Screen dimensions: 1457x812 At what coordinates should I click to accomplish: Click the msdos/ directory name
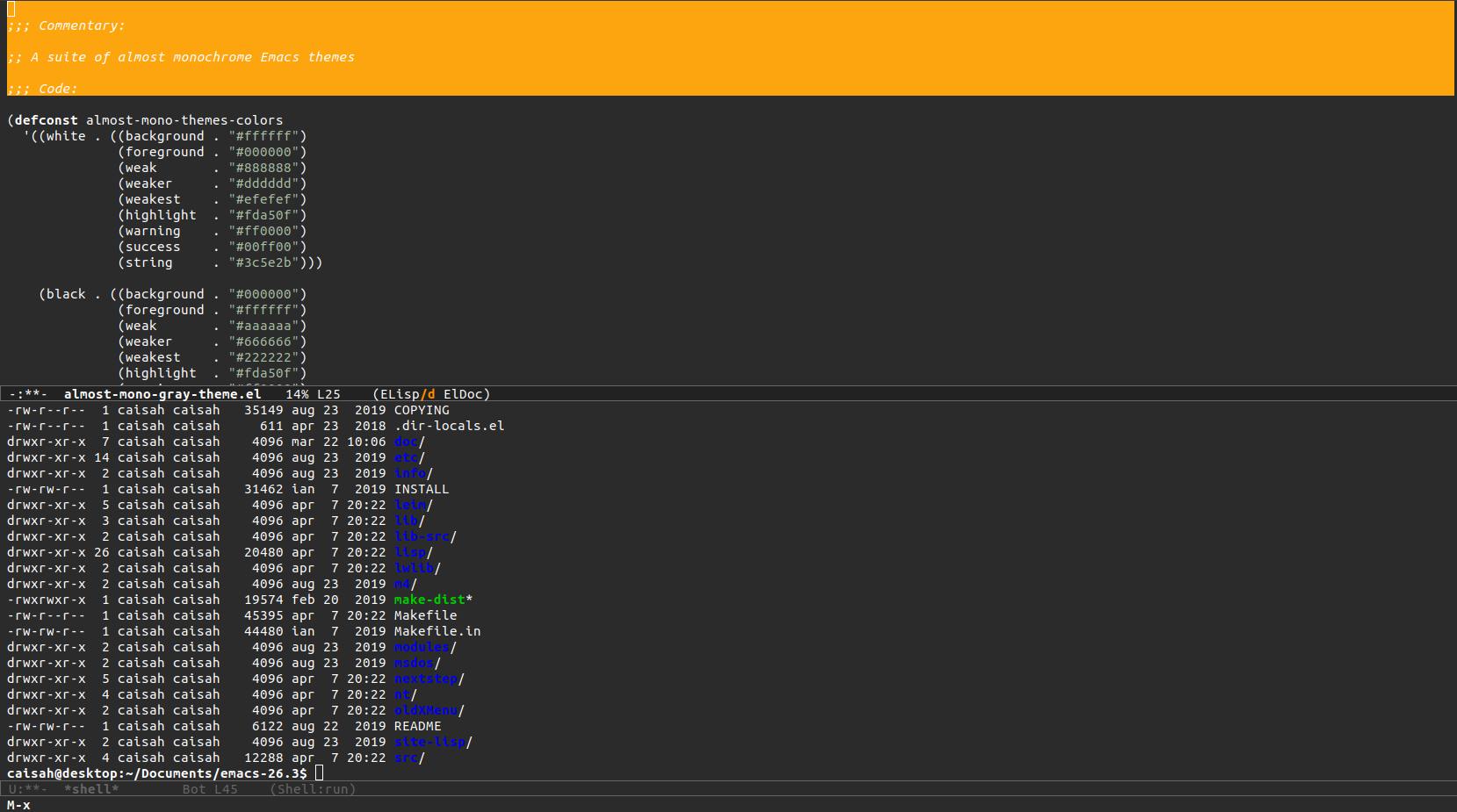417,663
